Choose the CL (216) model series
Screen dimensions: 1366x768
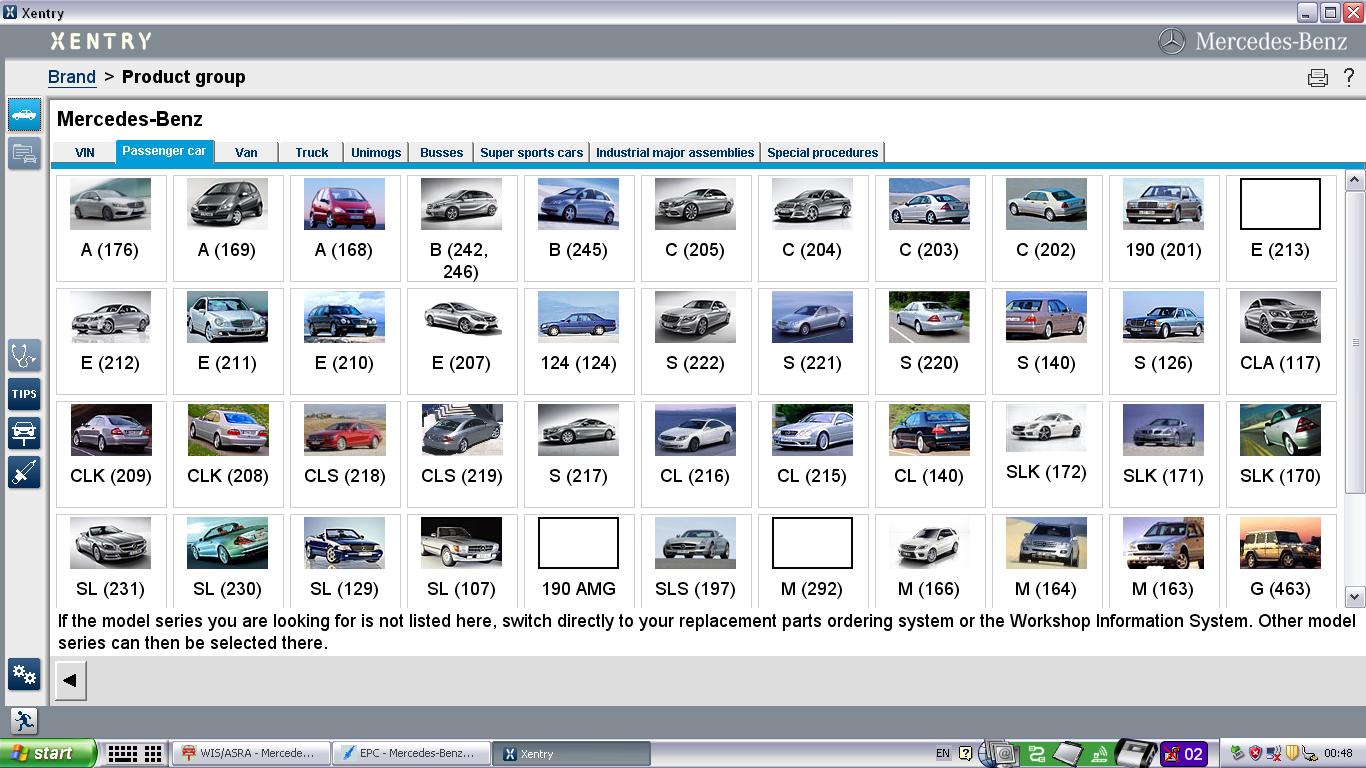click(695, 454)
